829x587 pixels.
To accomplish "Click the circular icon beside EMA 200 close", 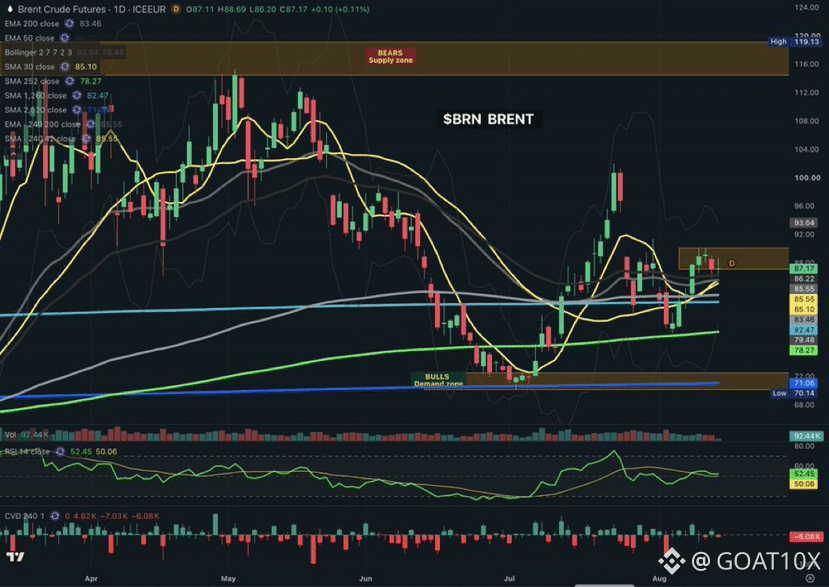I will tap(69, 24).
